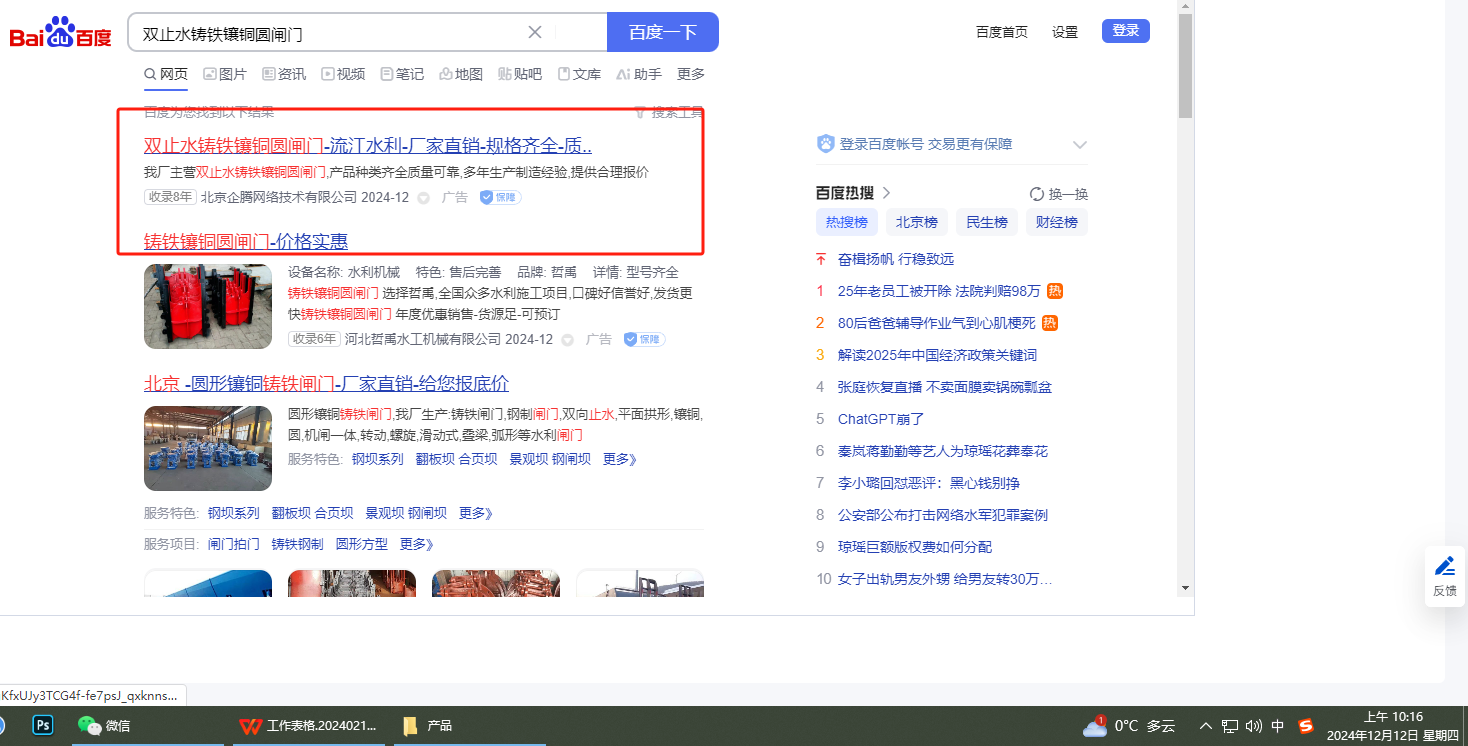Open the 文库 tab
Screen dimensions: 1468x746
(579, 74)
